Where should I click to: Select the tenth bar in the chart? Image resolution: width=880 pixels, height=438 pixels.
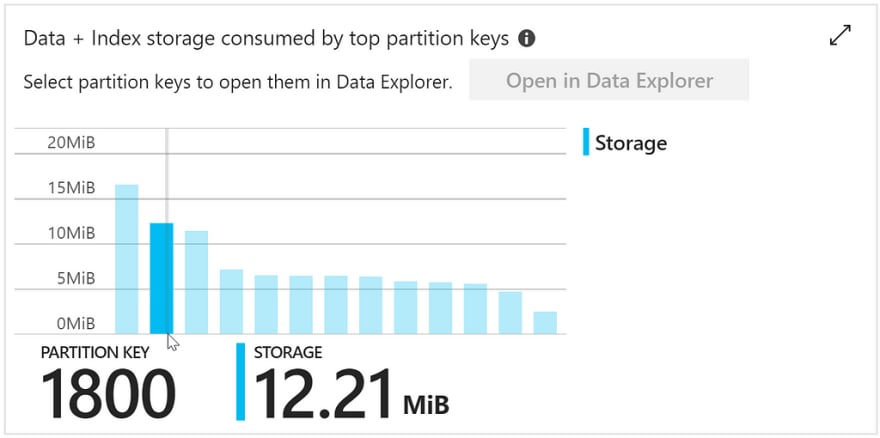click(x=441, y=308)
